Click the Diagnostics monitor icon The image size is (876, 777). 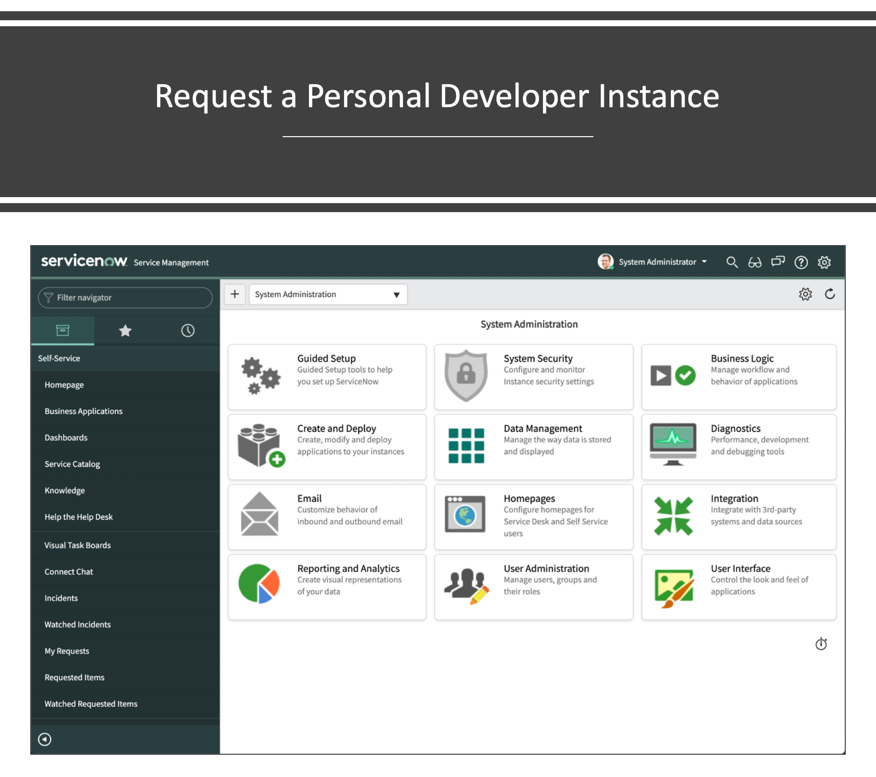click(673, 444)
